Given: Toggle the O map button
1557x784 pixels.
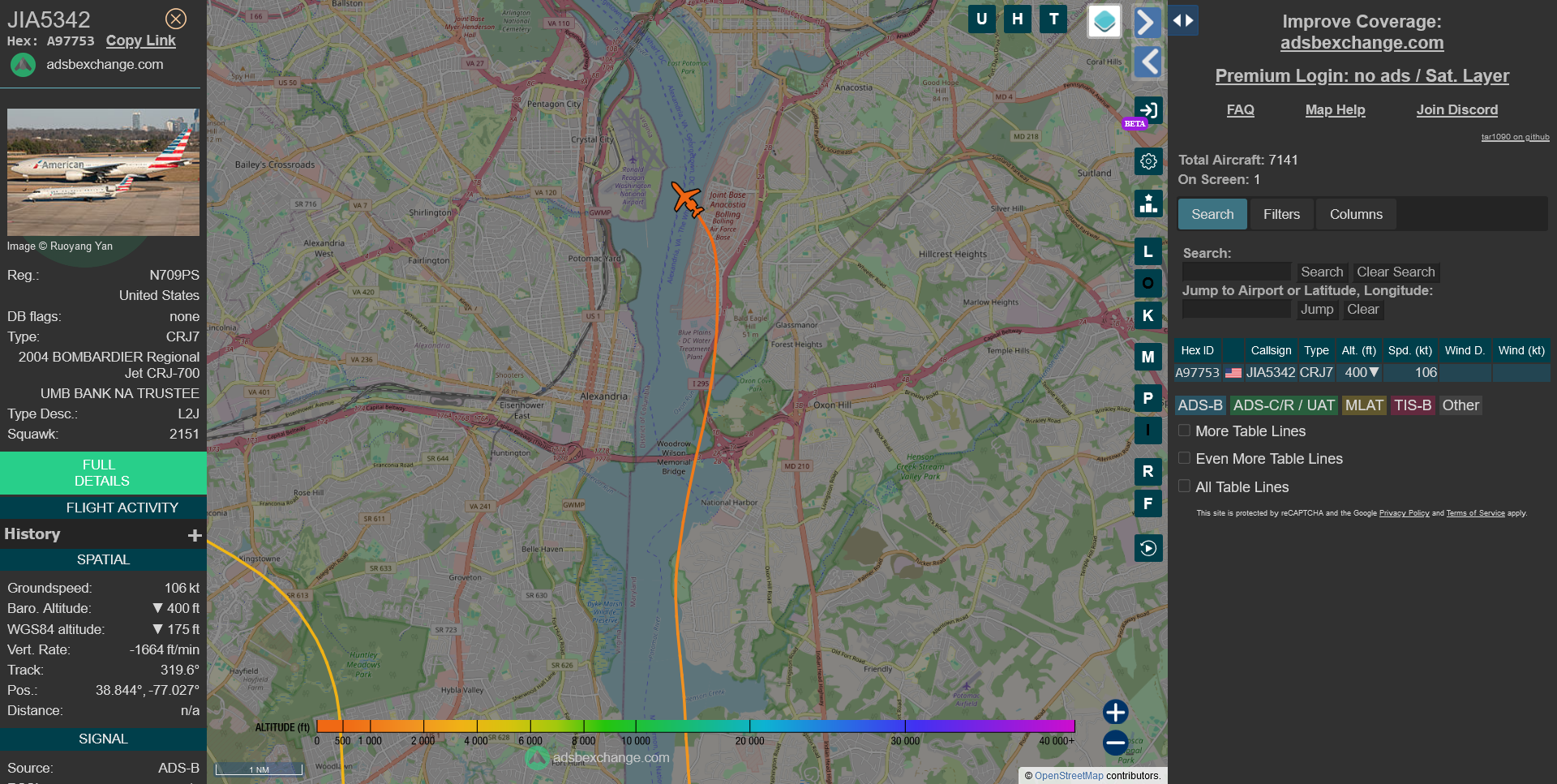Looking at the screenshot, I should click(x=1148, y=283).
